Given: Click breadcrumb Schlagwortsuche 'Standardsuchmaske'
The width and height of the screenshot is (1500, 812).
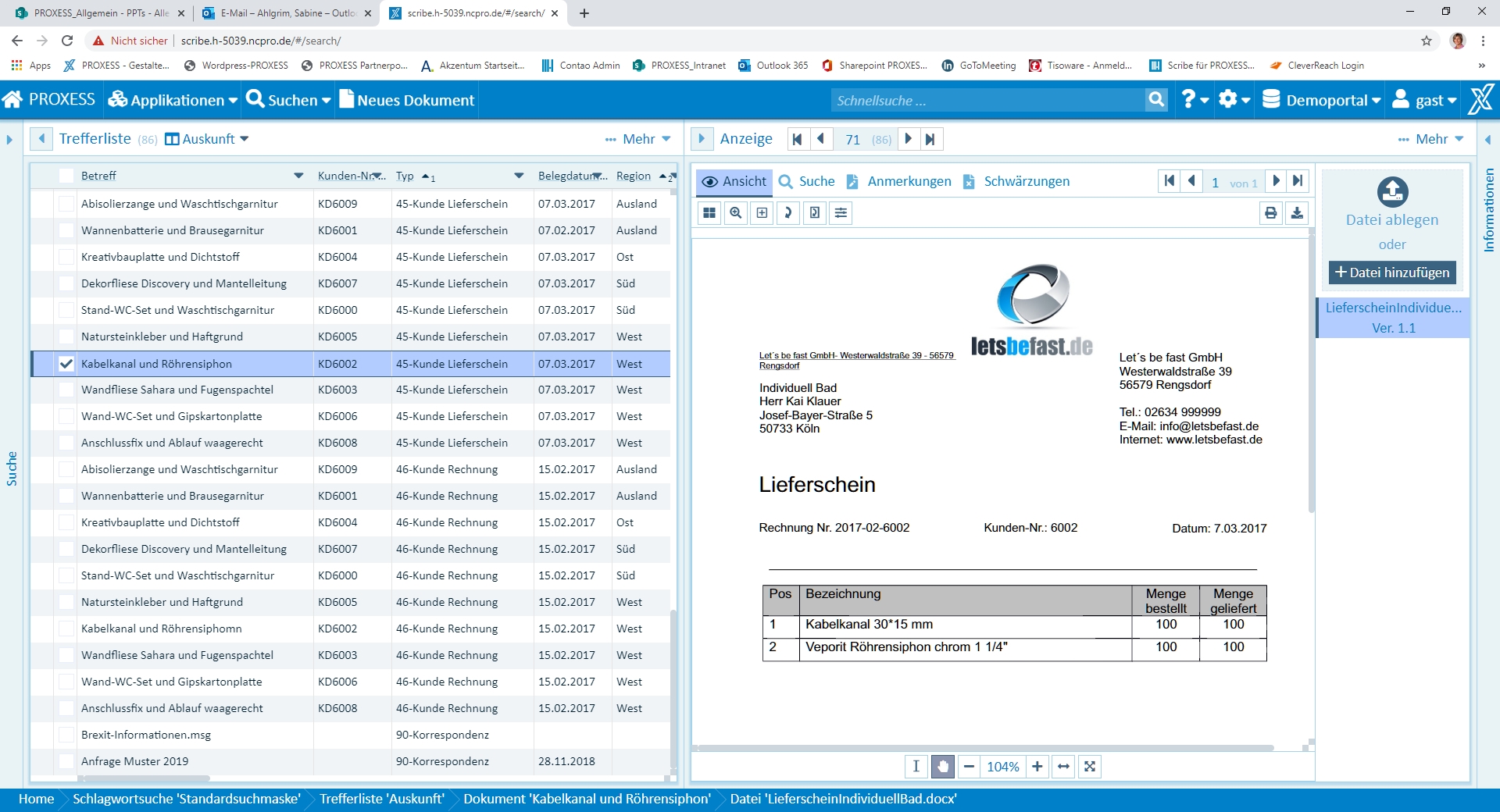Looking at the screenshot, I should [x=187, y=799].
